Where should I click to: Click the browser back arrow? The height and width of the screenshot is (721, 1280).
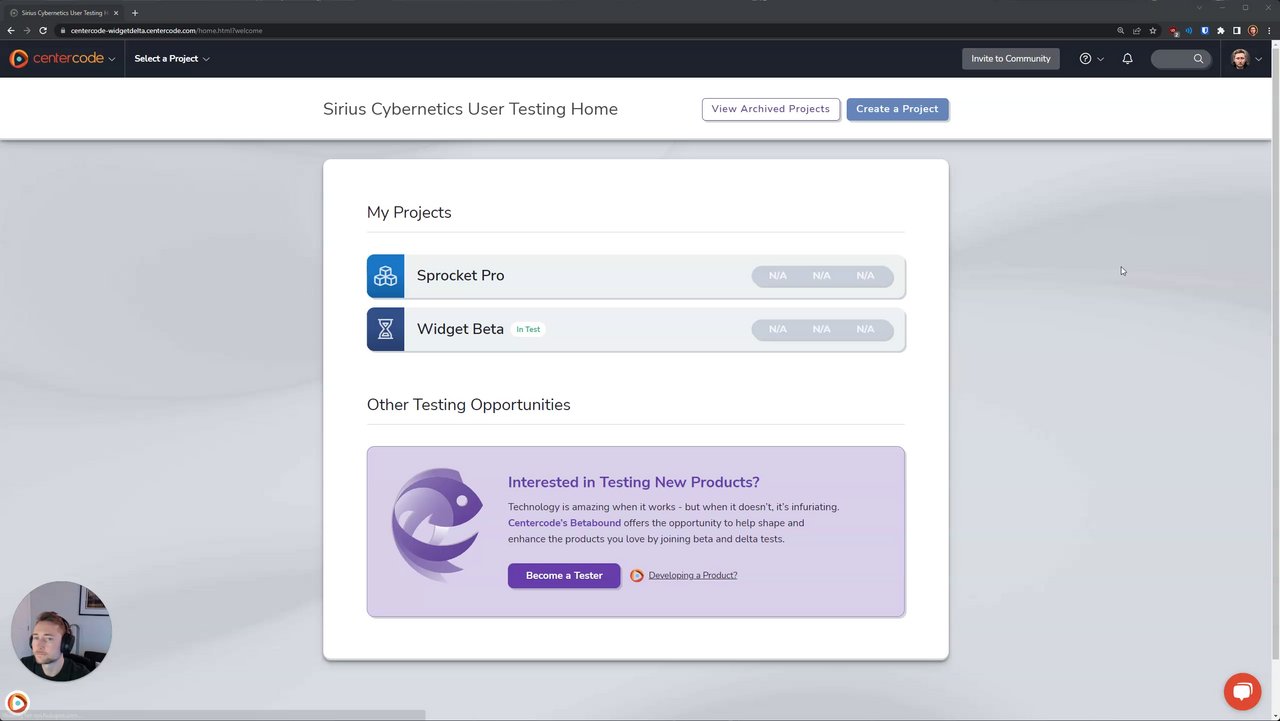click(11, 31)
